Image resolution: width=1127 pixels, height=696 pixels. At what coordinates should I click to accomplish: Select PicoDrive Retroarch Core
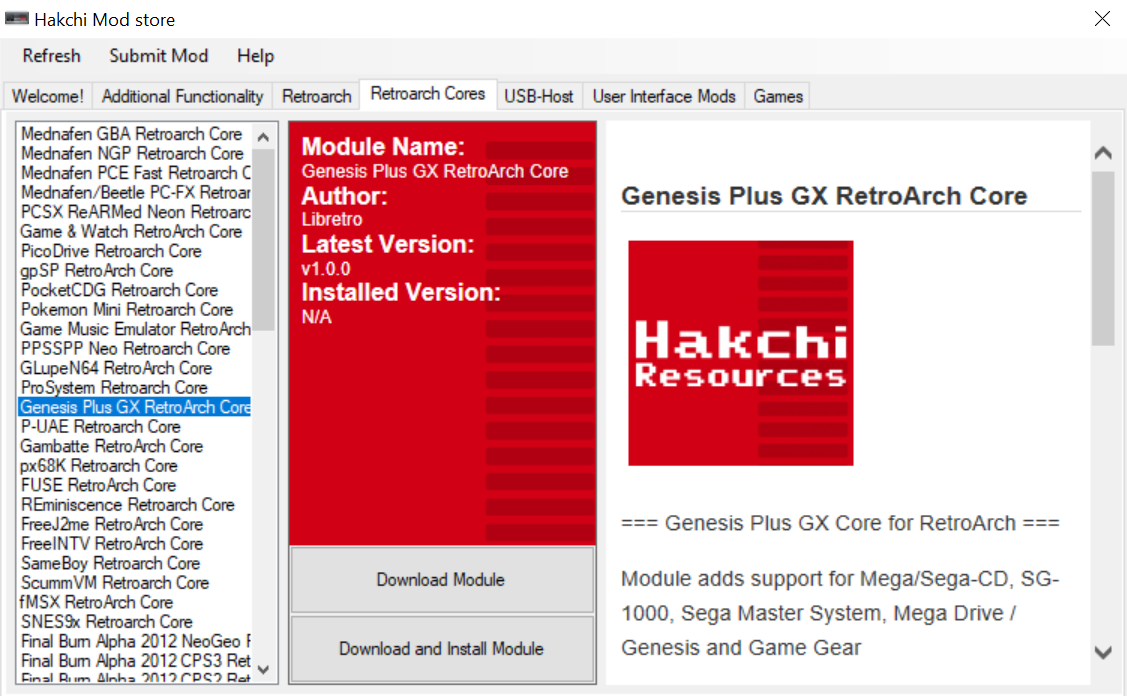click(x=134, y=251)
